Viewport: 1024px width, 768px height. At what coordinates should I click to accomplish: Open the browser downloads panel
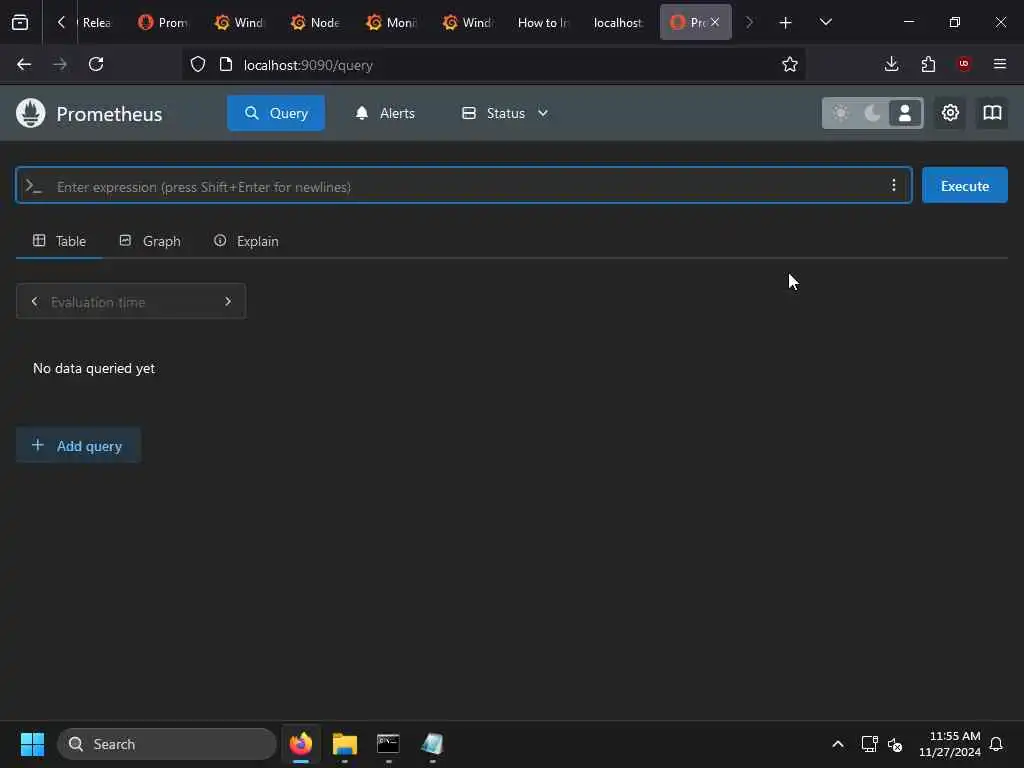(x=891, y=64)
